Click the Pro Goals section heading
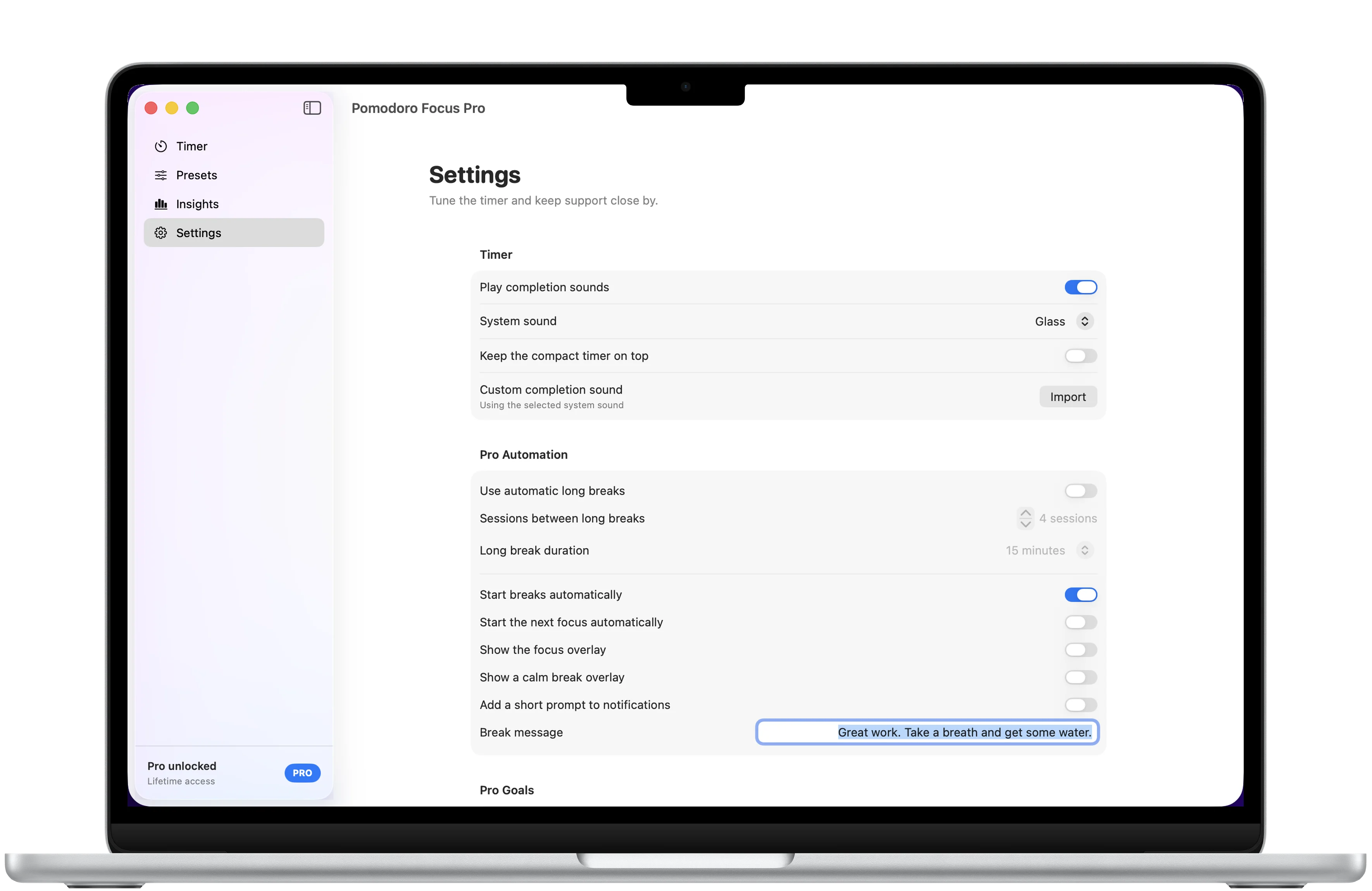This screenshot has width=1372, height=891. (x=507, y=790)
